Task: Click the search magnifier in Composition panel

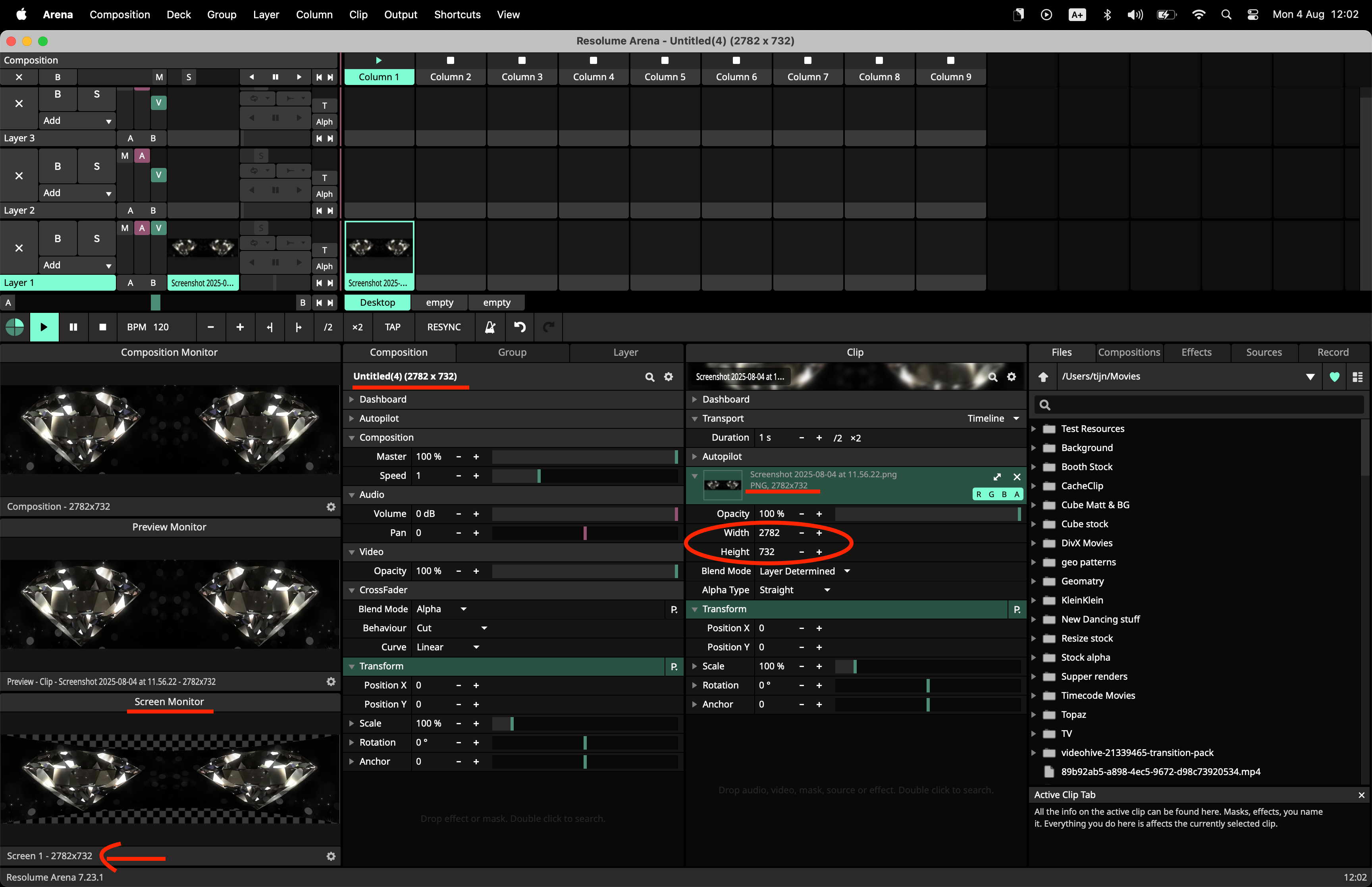Action: click(x=649, y=377)
